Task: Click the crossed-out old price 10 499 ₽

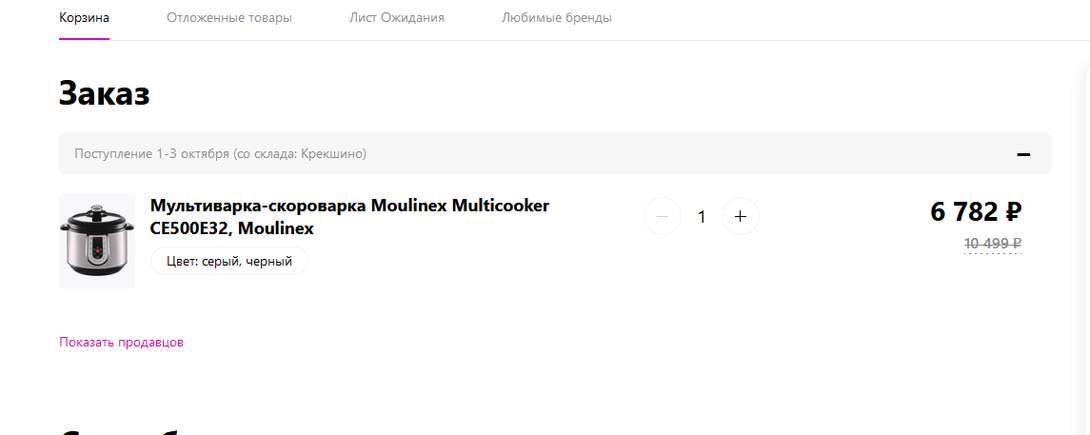Action: coord(992,243)
